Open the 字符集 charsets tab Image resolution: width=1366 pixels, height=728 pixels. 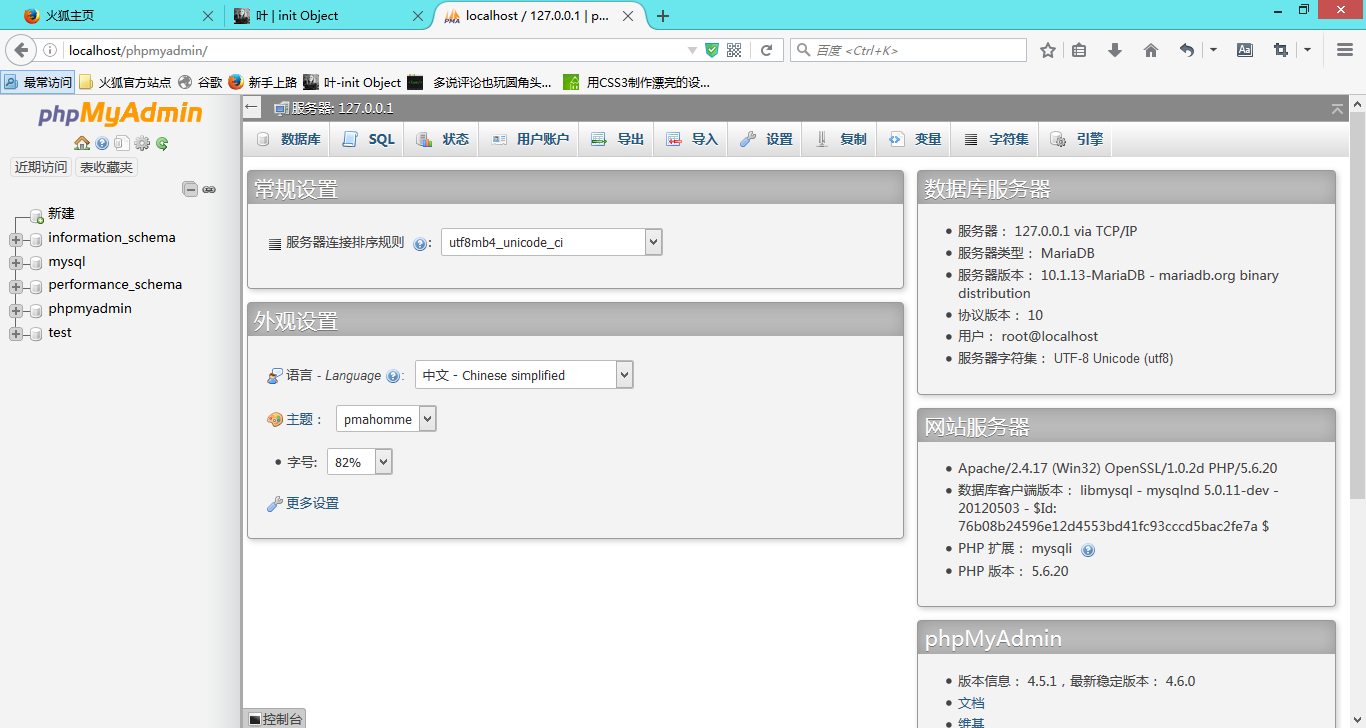(995, 140)
